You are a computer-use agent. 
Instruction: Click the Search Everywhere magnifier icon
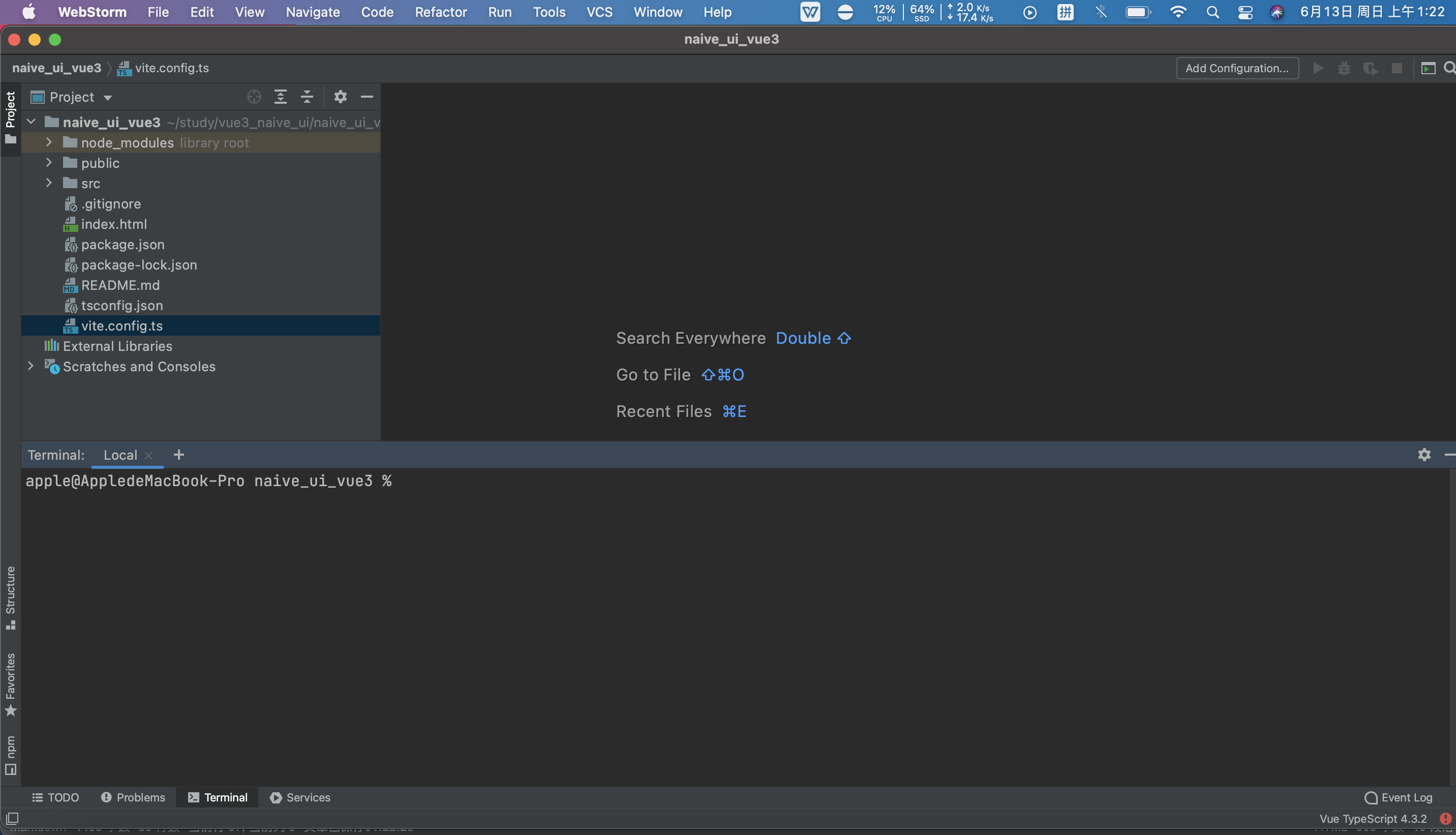1449,68
